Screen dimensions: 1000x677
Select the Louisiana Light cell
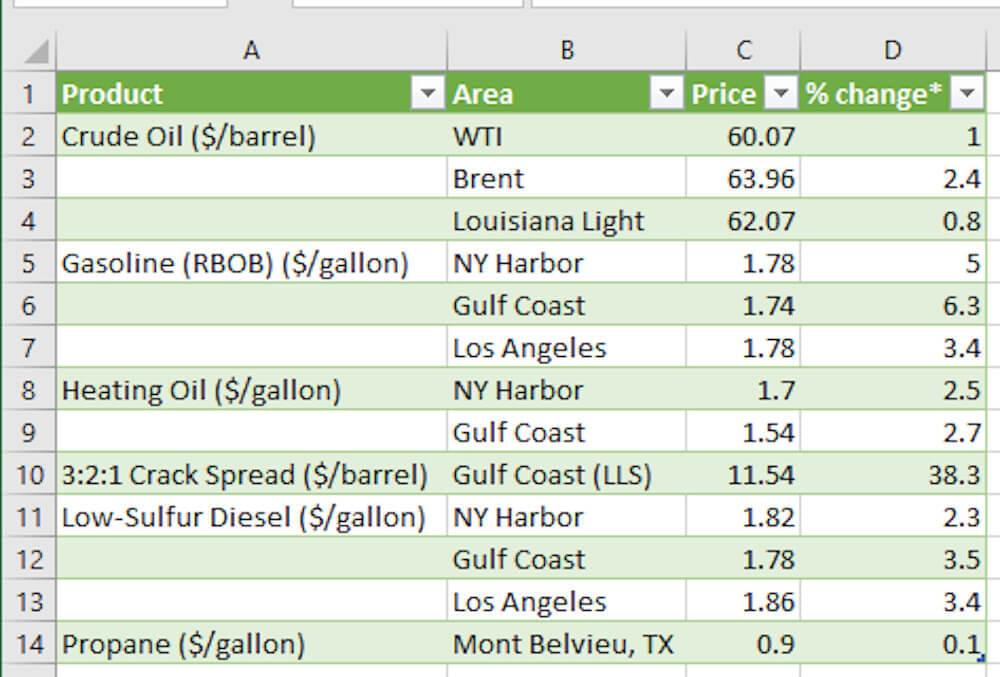[x=548, y=221]
